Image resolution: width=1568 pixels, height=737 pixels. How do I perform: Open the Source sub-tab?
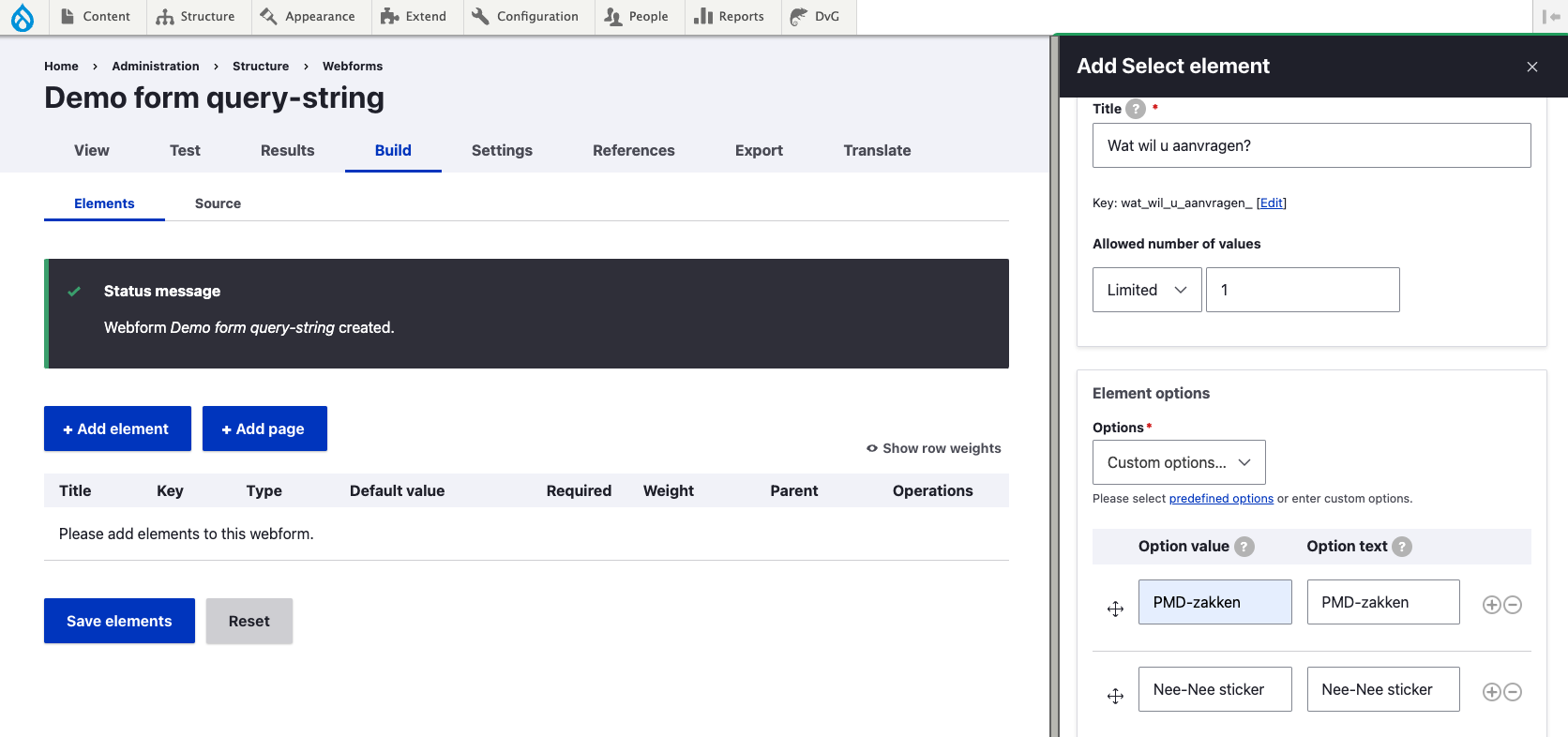coord(218,203)
